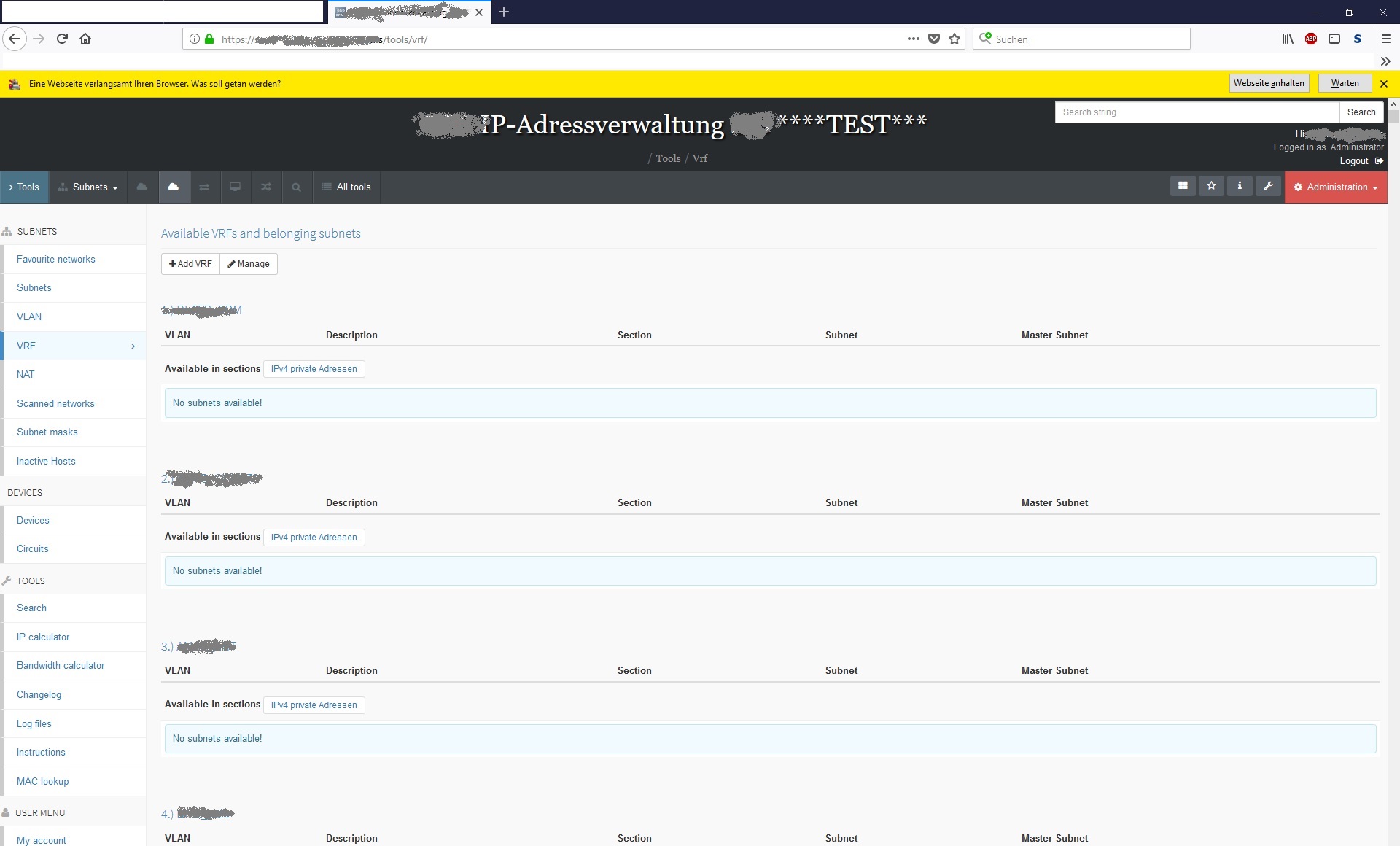Open the Administration dropdown
This screenshot has height=846, width=1400.
[x=1335, y=187]
